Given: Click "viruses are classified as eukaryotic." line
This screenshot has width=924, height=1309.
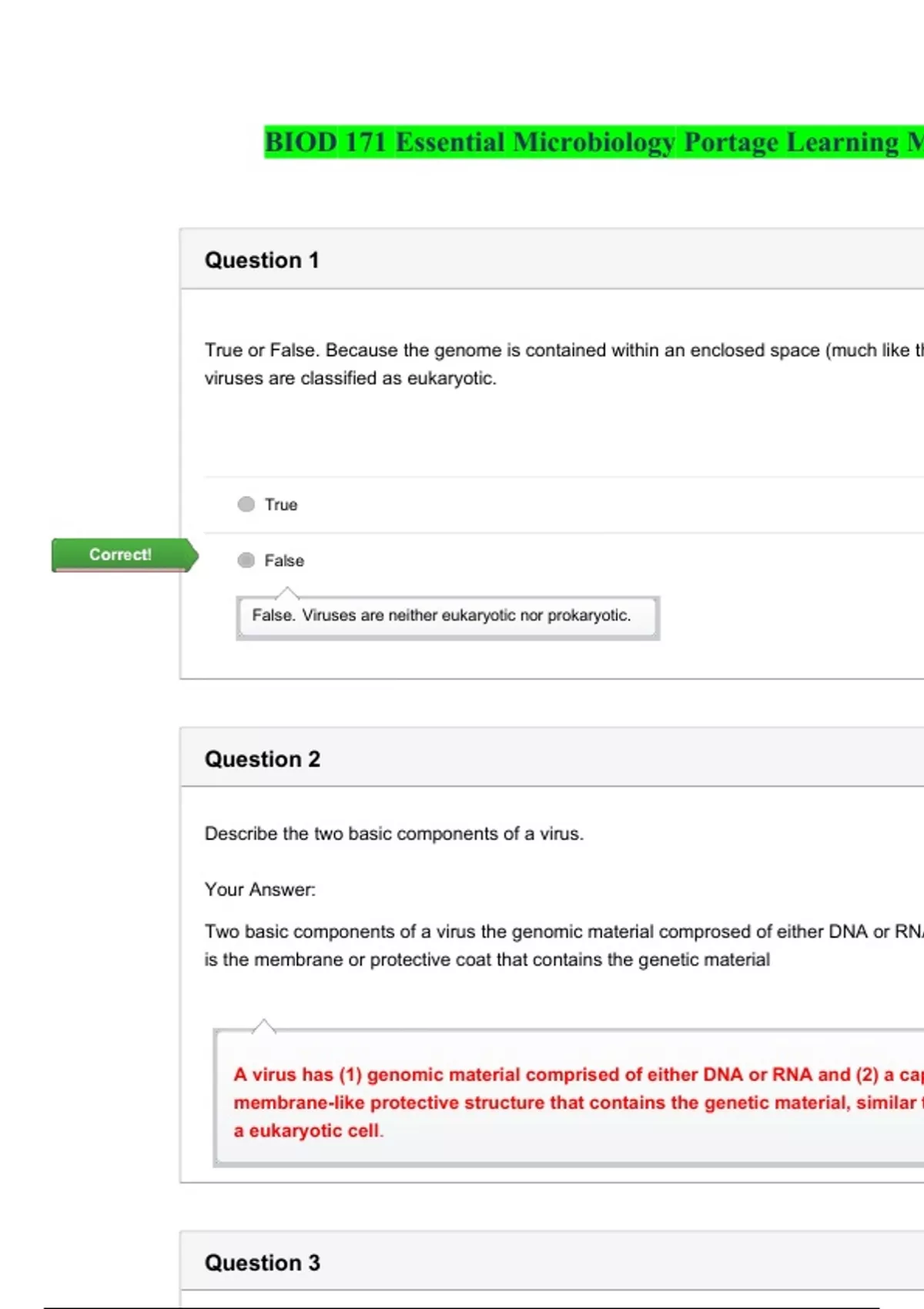Looking at the screenshot, I should [x=350, y=378].
